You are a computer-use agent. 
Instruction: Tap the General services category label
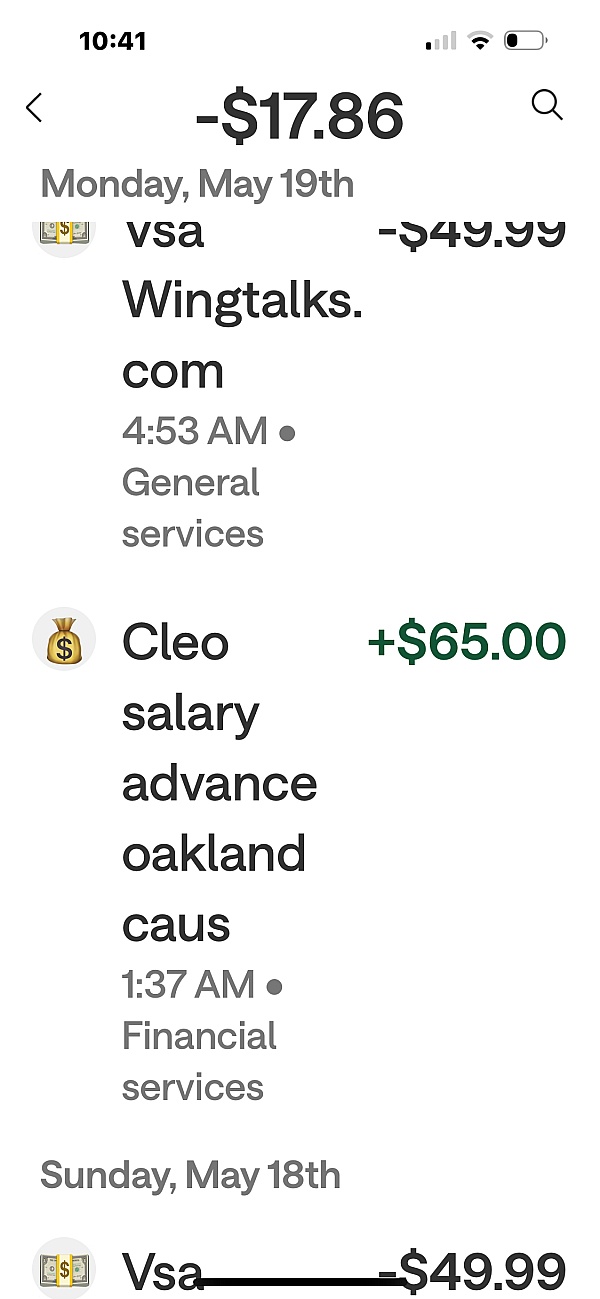pos(191,508)
